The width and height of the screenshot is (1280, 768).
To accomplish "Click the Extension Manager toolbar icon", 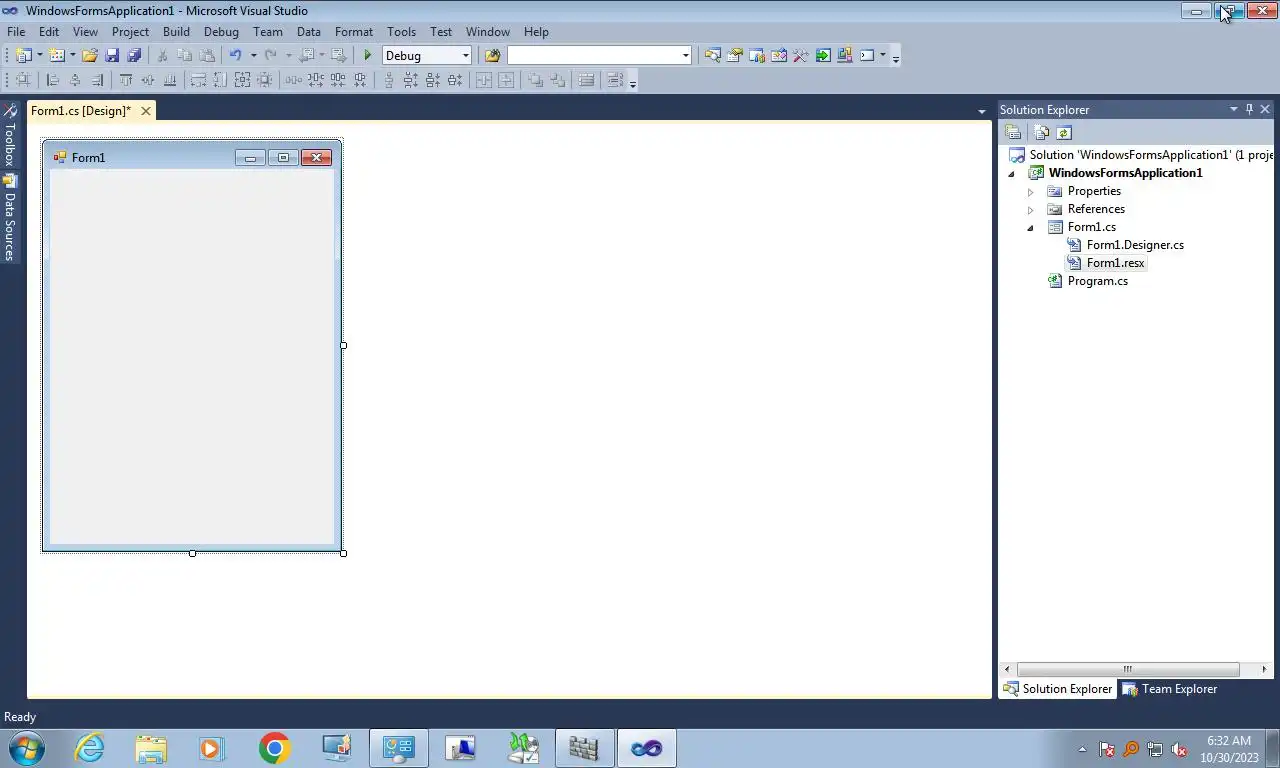I will 845,56.
